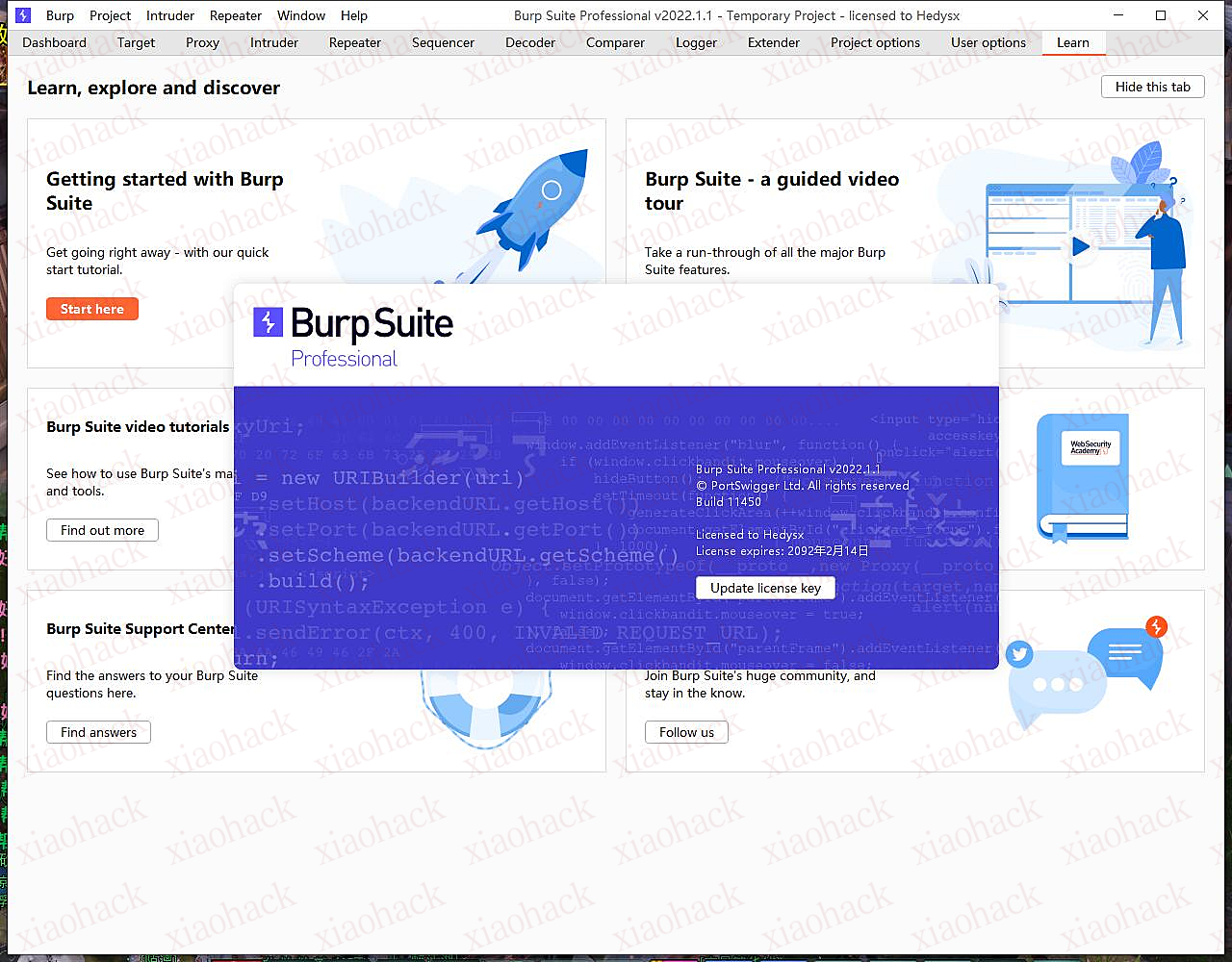Click the Twitter bird icon
The width and height of the screenshot is (1232, 962).
point(1019,655)
